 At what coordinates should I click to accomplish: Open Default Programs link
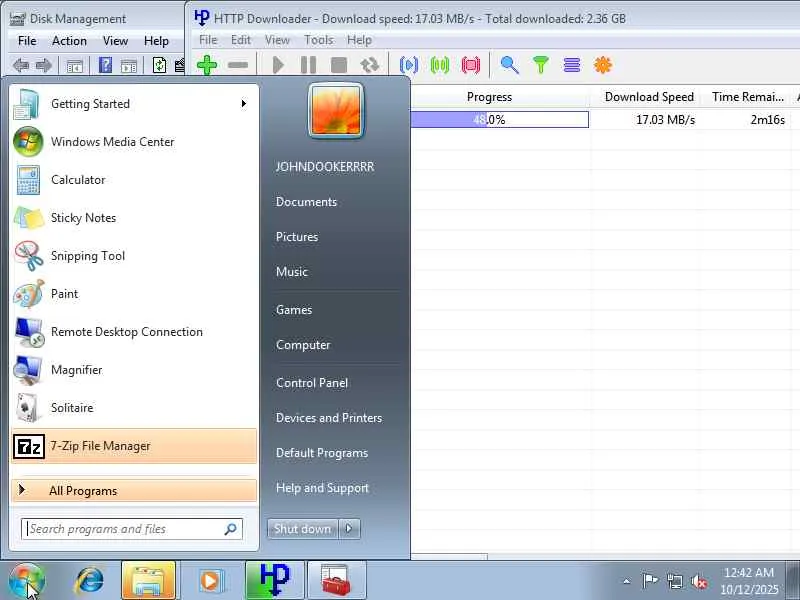click(322, 453)
